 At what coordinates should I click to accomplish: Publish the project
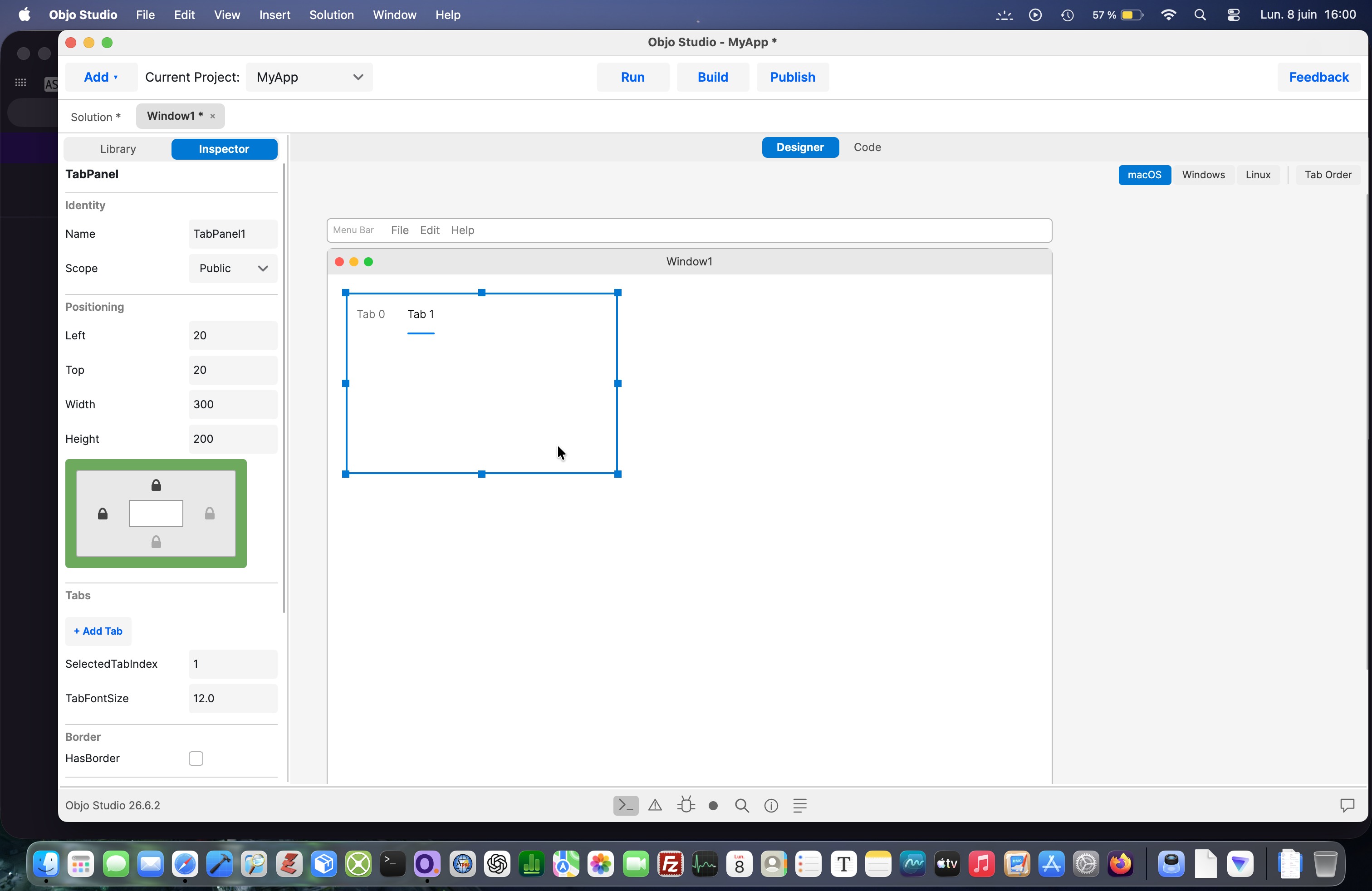(793, 77)
